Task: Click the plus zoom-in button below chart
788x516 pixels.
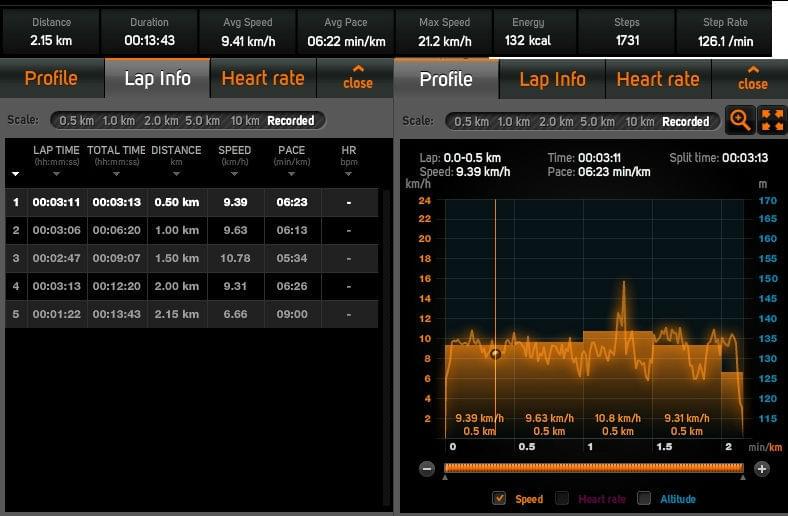Action: (x=762, y=468)
